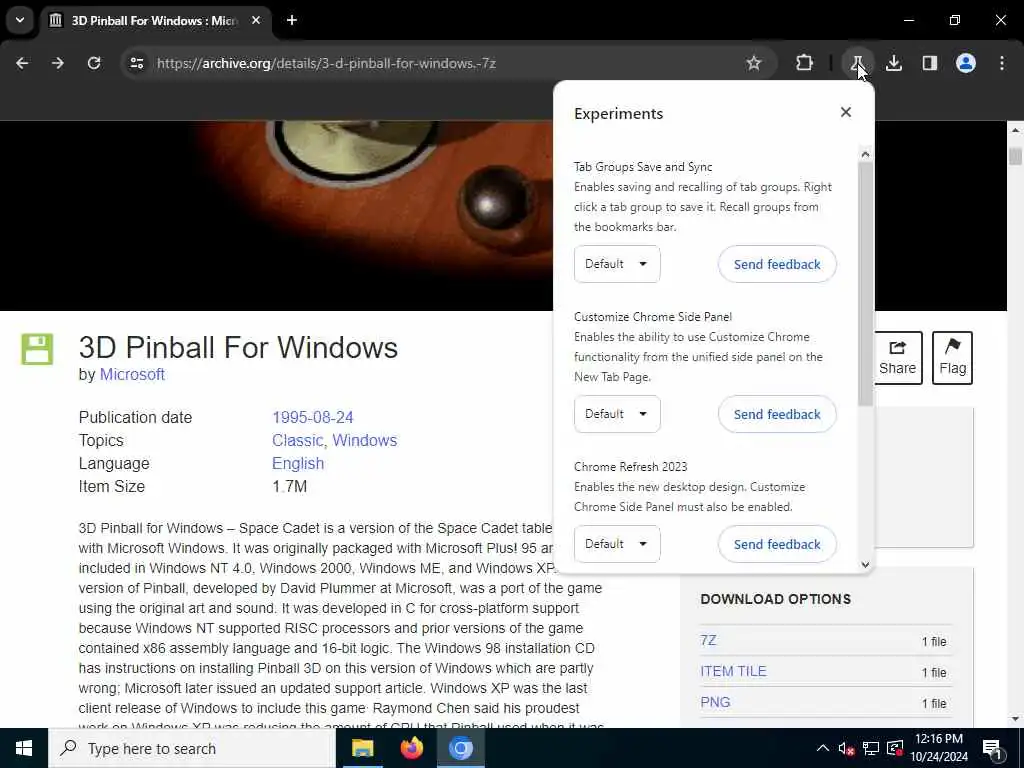The image size is (1024, 768).
Task: Open Chrome's three-dot menu
Action: (1002, 63)
